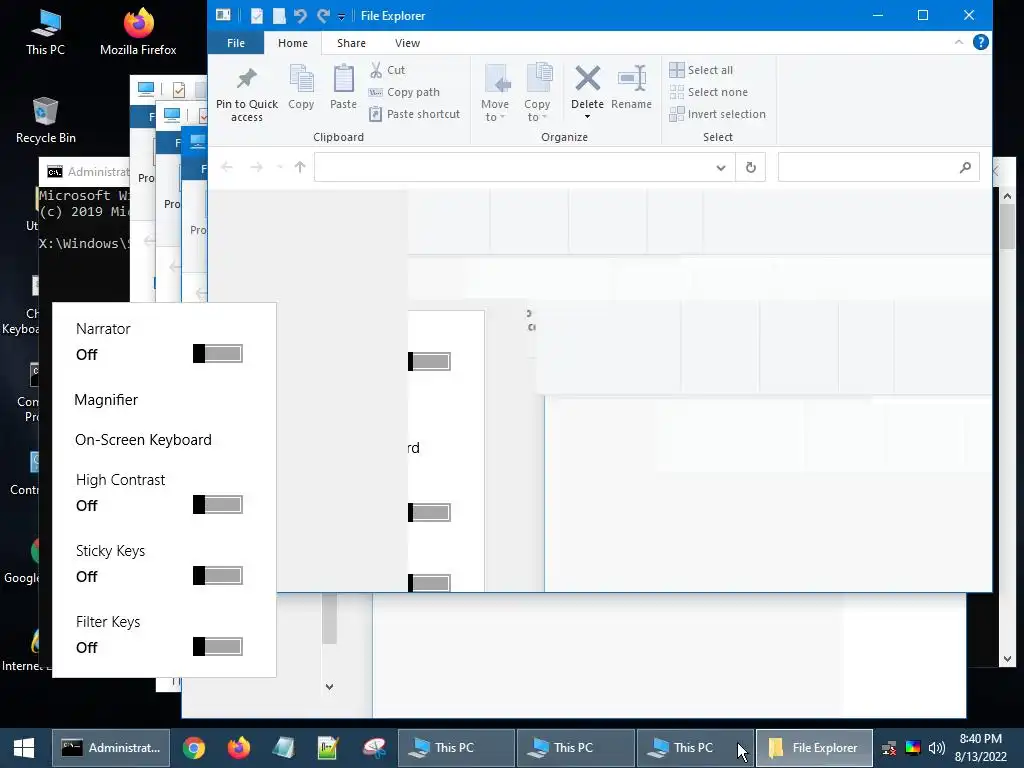Switch to Administrator command prompt taskbar button

coord(111,748)
